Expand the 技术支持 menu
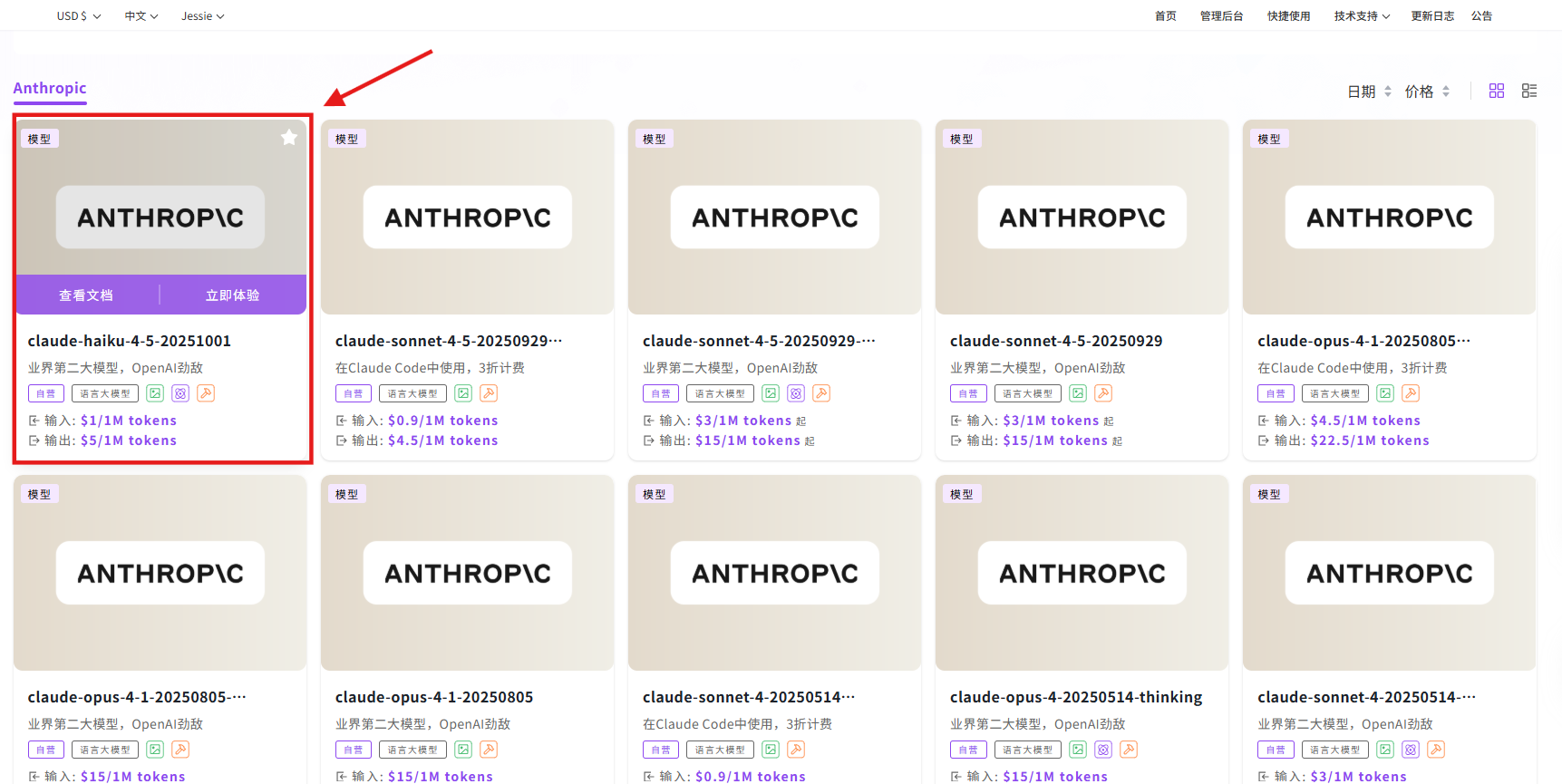1562x784 pixels. pyautogui.click(x=1362, y=16)
